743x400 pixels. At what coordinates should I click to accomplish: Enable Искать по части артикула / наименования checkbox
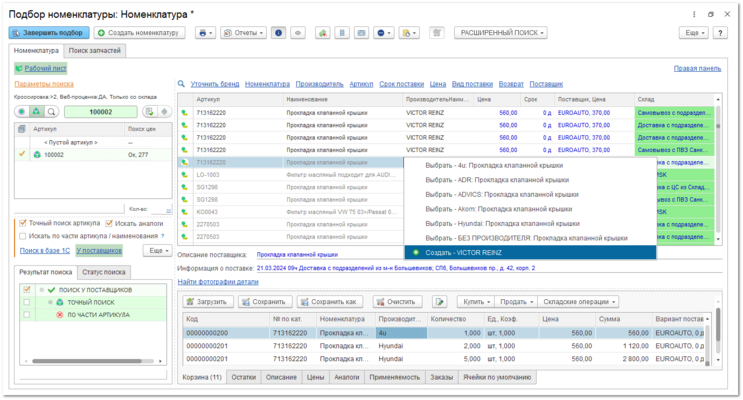[22, 236]
